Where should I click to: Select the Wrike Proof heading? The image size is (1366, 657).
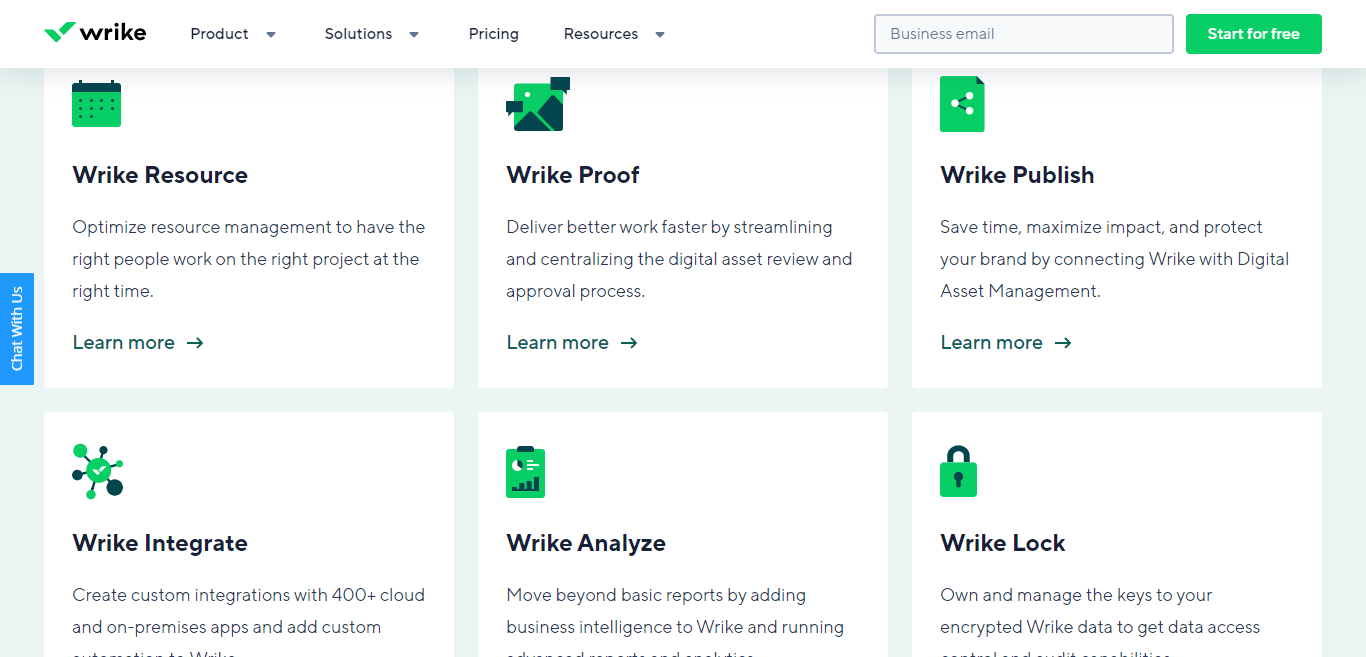(x=573, y=175)
